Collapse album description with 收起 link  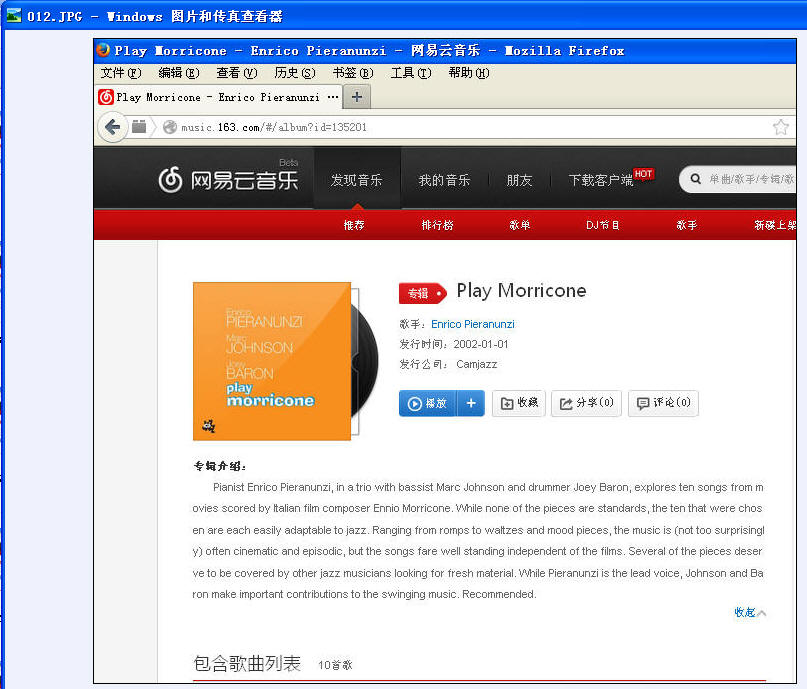[750, 612]
